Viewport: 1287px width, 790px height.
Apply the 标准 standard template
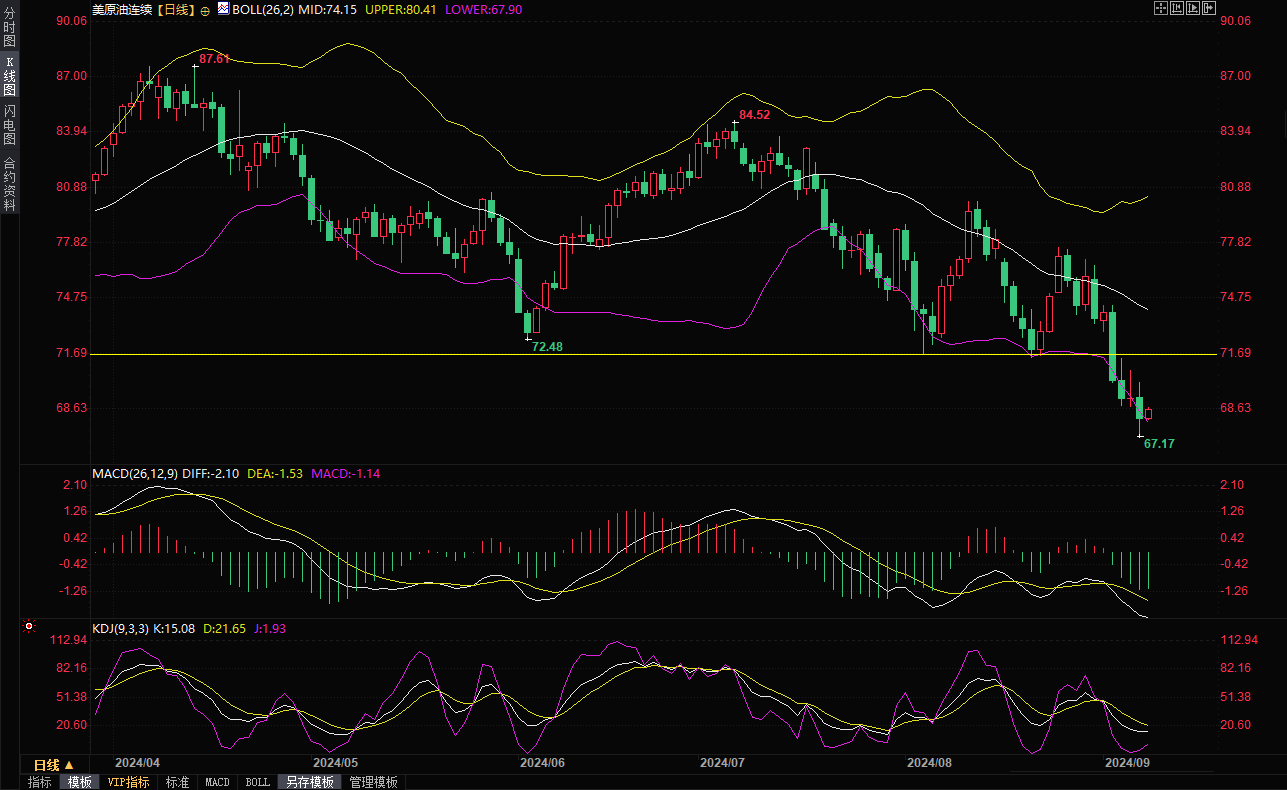(x=178, y=782)
